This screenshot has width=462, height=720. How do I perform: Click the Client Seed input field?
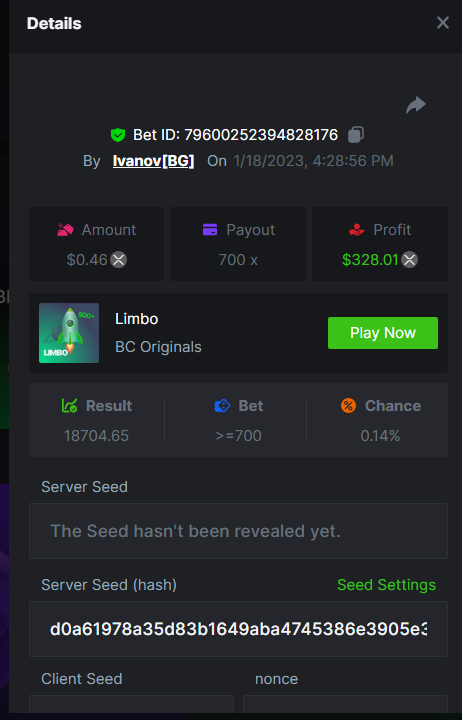[x=131, y=704]
